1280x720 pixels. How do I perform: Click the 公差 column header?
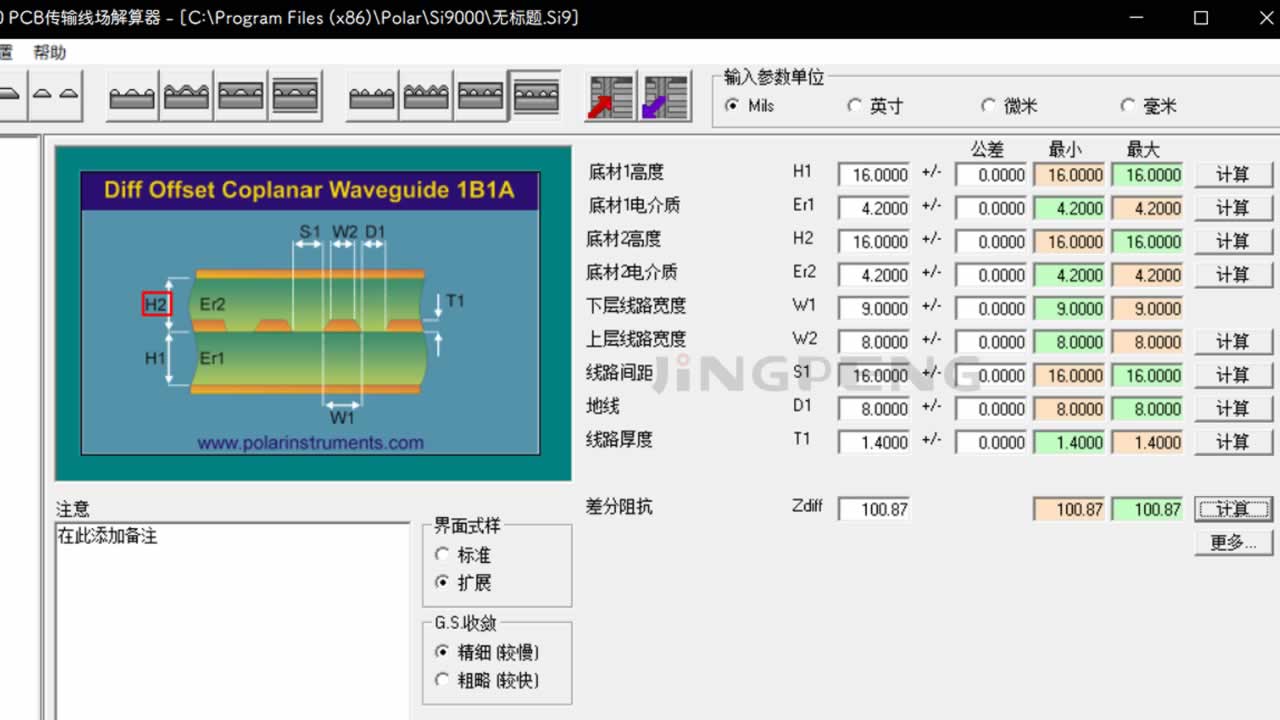click(x=987, y=149)
